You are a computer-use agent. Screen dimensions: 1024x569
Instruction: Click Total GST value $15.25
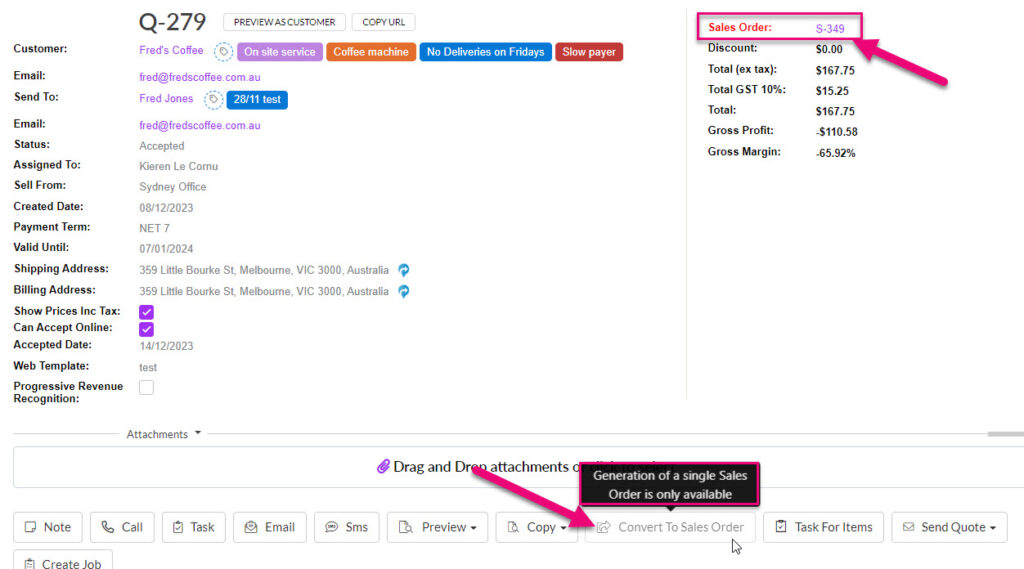[x=832, y=91]
